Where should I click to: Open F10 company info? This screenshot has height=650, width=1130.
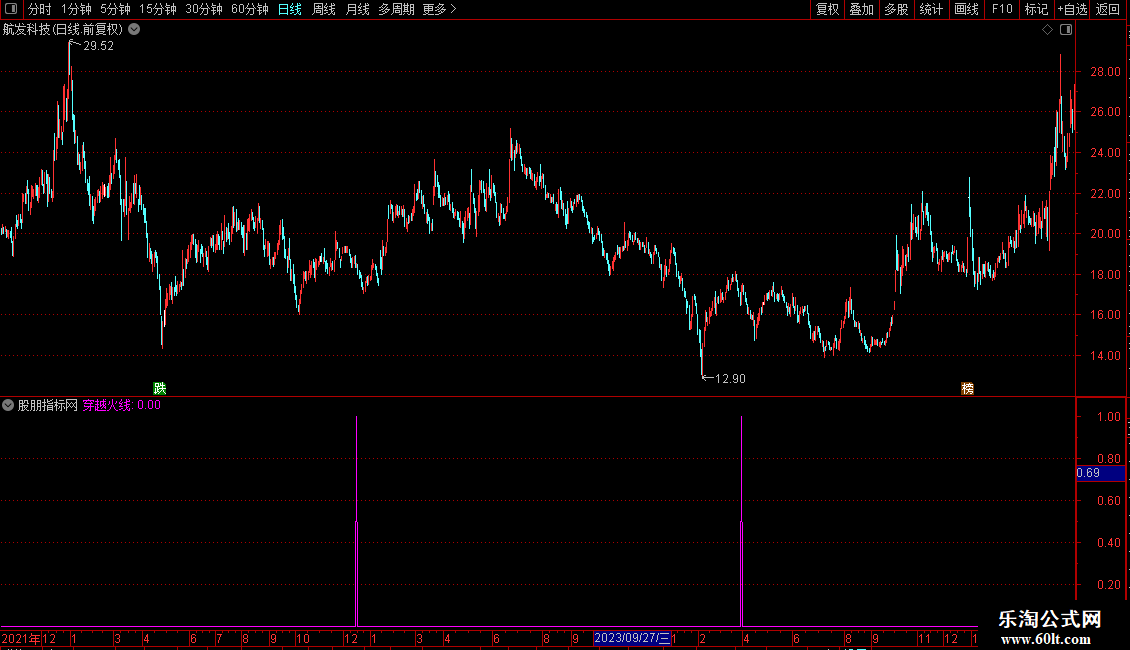tap(1002, 9)
